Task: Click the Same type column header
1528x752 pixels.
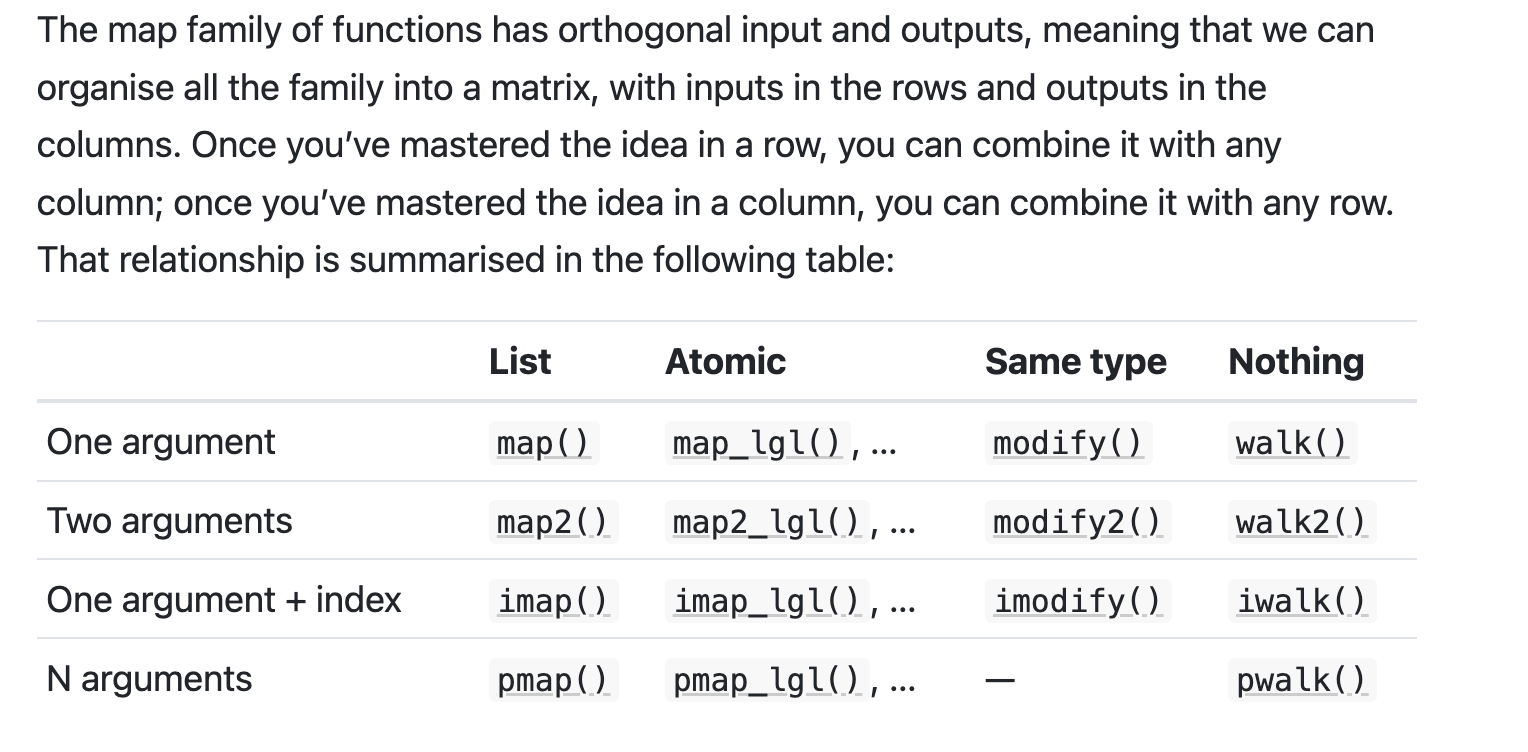Action: (x=1075, y=362)
